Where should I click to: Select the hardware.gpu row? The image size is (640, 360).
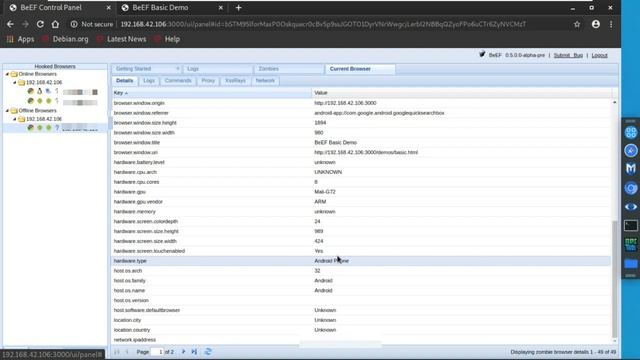(361, 192)
